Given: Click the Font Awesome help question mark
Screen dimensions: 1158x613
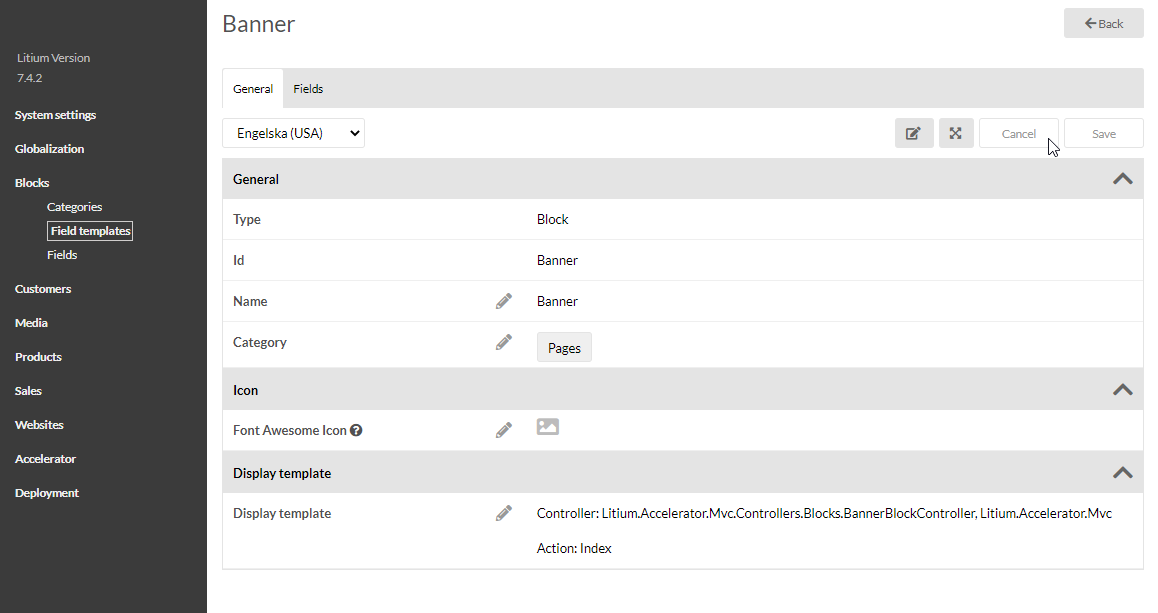Looking at the screenshot, I should [356, 431].
